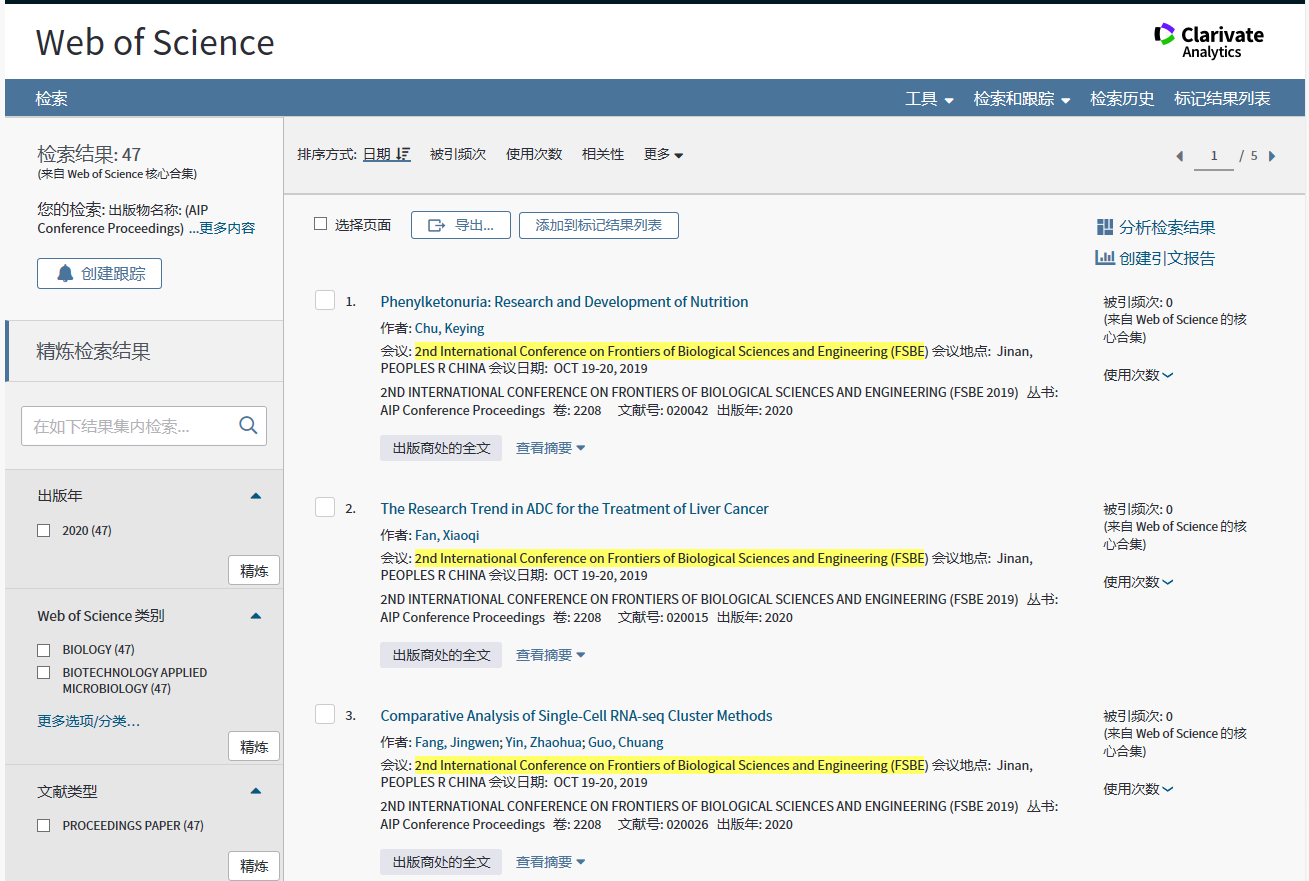Viewport: 1309px width, 881px height.
Task: Open title Comparative Analysis of Single-Cell RNA-seq
Action: coord(576,716)
